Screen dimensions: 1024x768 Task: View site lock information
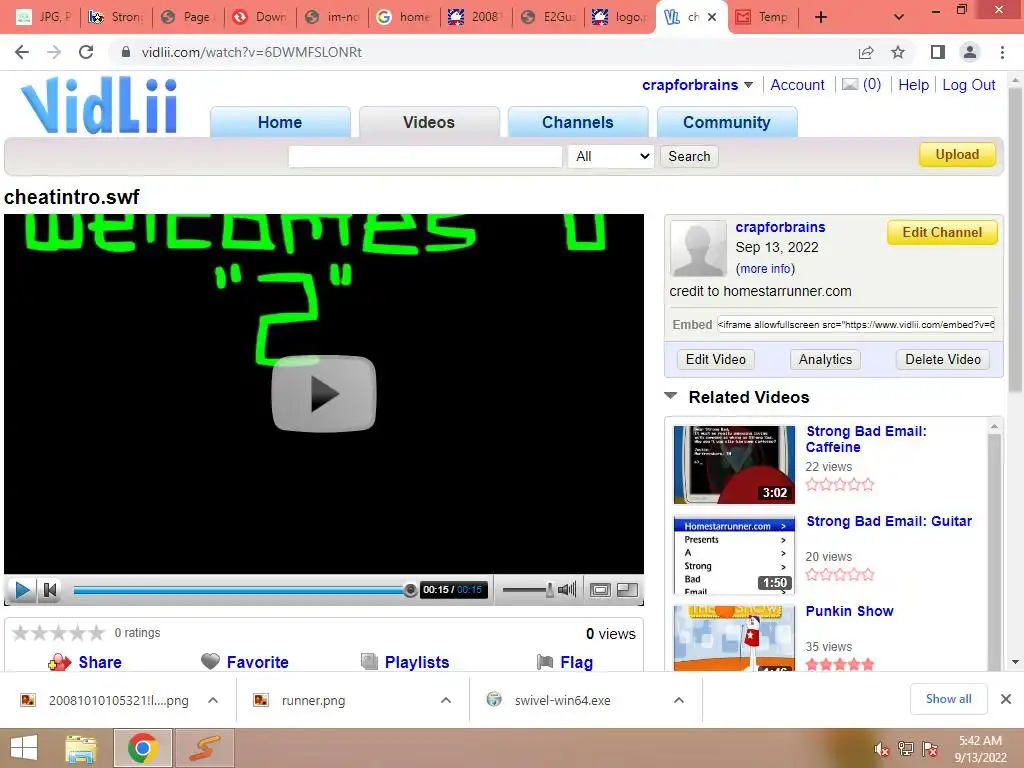click(126, 52)
